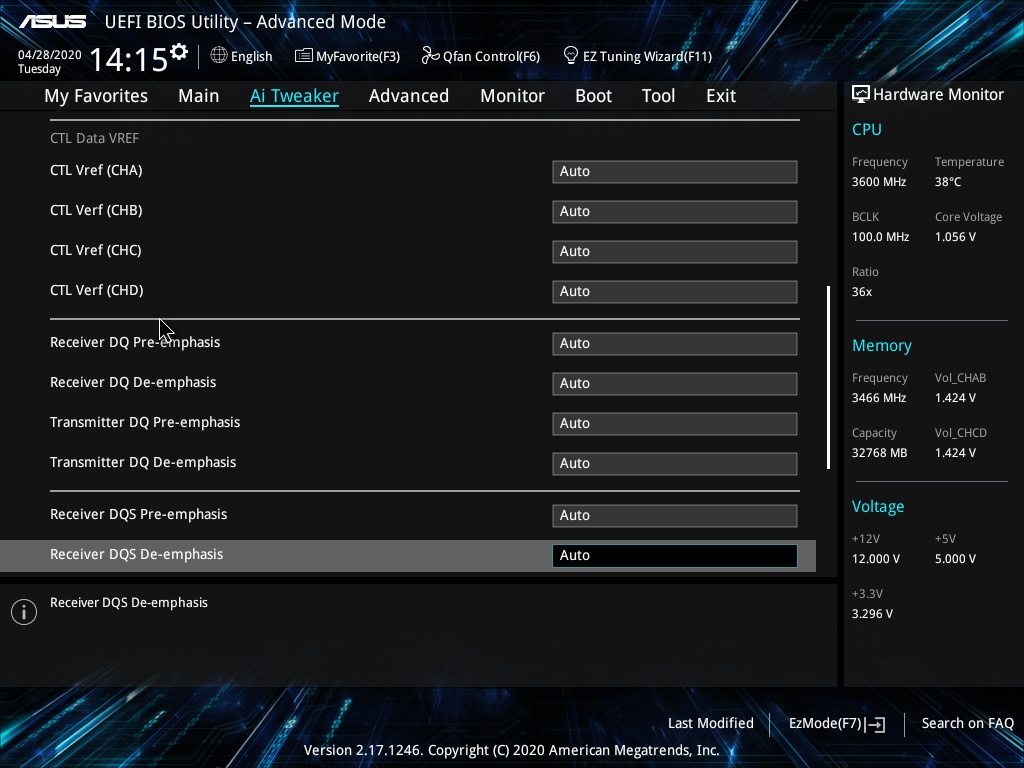This screenshot has width=1024, height=768.
Task: Open CTL Vref (CHC) Auto field
Action: [x=675, y=251]
